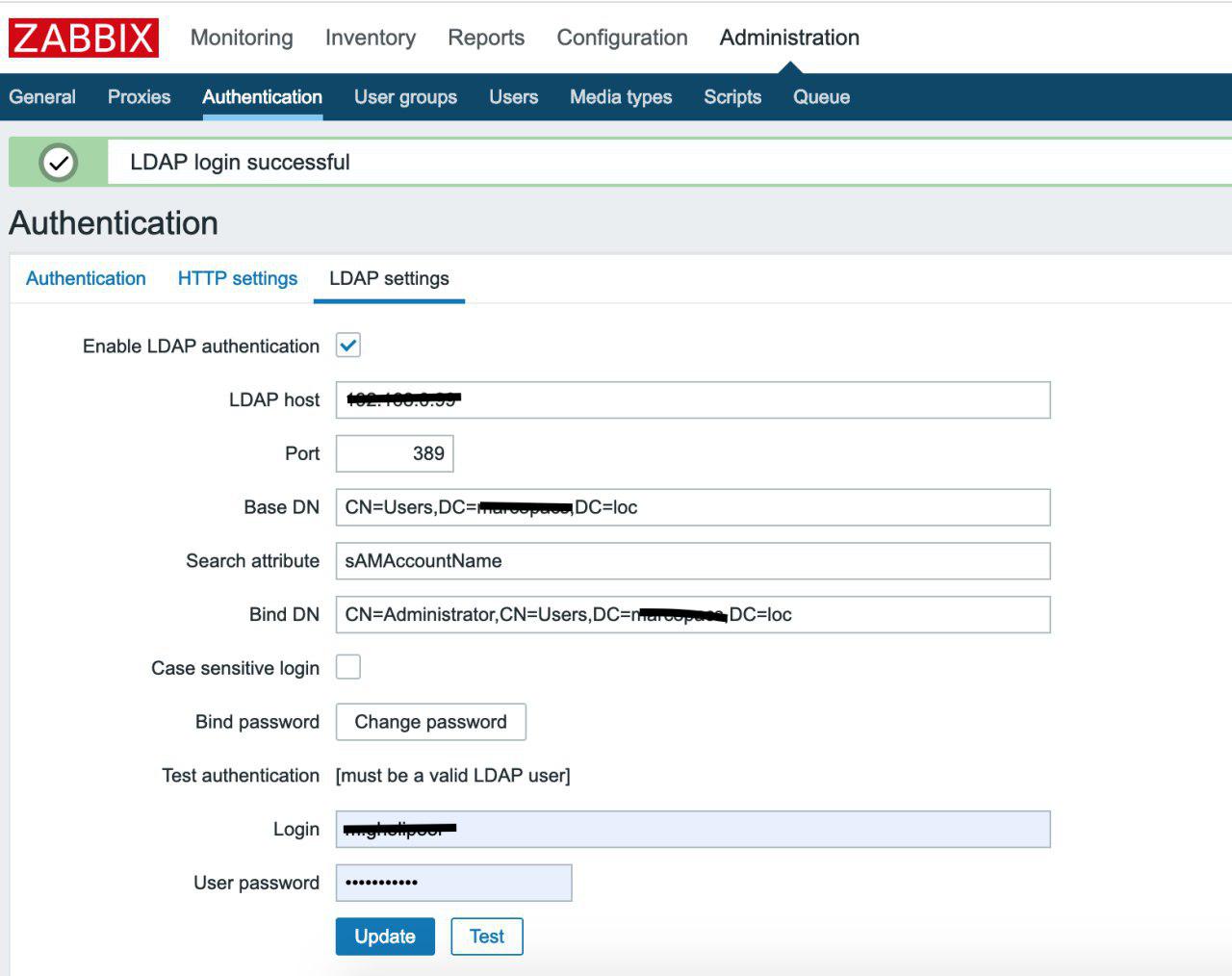Open the Configuration menu
This screenshot has height=976, width=1232.
(622, 38)
